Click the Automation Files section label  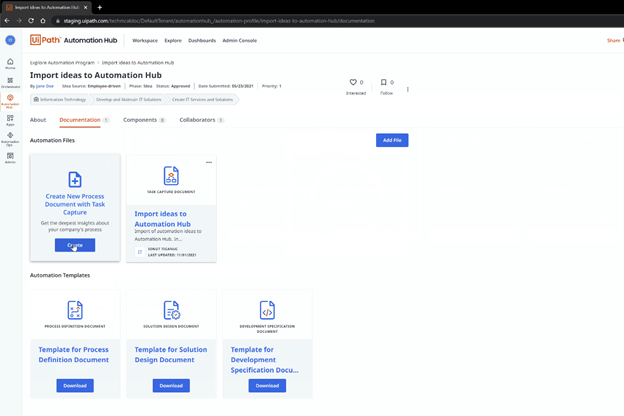pyautogui.click(x=52, y=140)
